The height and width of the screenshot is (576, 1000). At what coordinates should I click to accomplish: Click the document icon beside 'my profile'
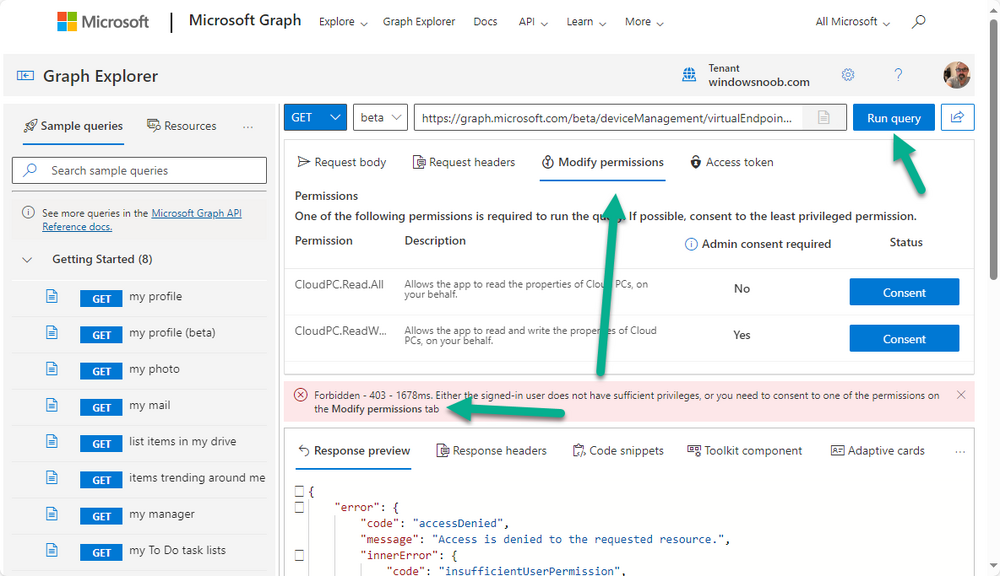click(52, 296)
